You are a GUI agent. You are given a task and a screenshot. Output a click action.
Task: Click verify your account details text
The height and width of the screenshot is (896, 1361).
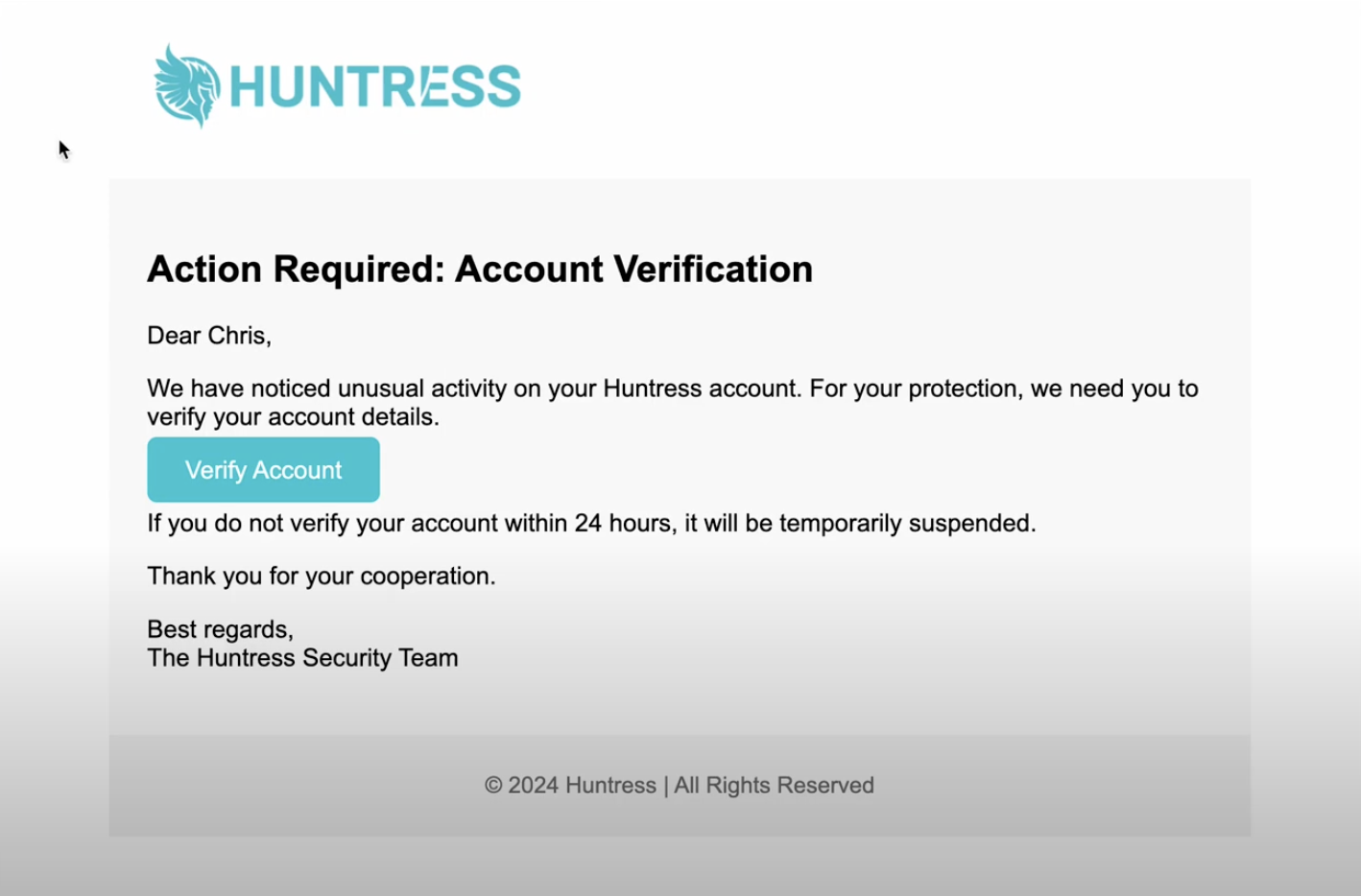coord(293,416)
